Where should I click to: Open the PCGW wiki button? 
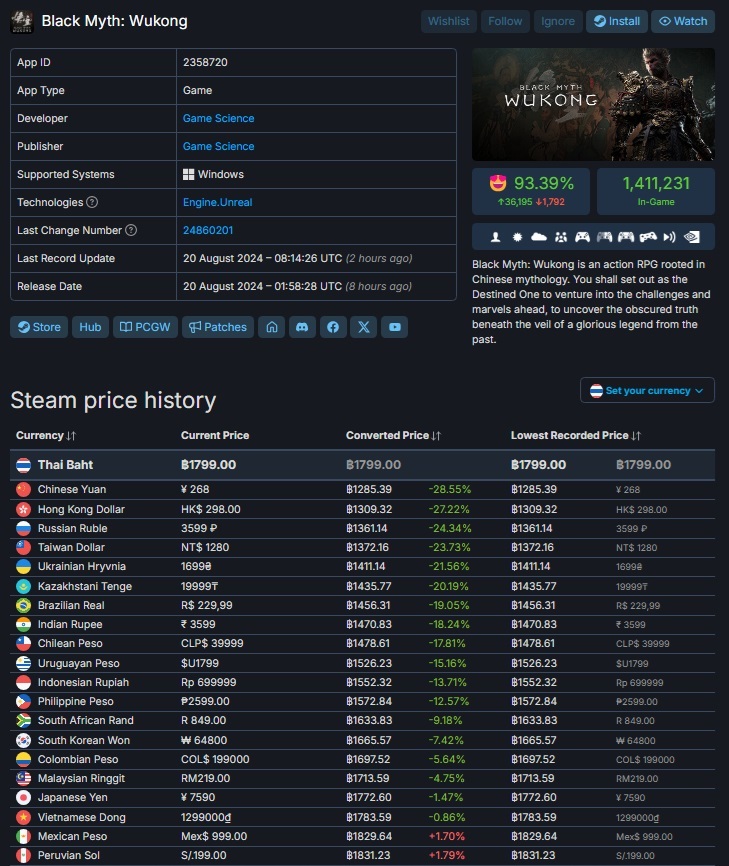tap(145, 327)
